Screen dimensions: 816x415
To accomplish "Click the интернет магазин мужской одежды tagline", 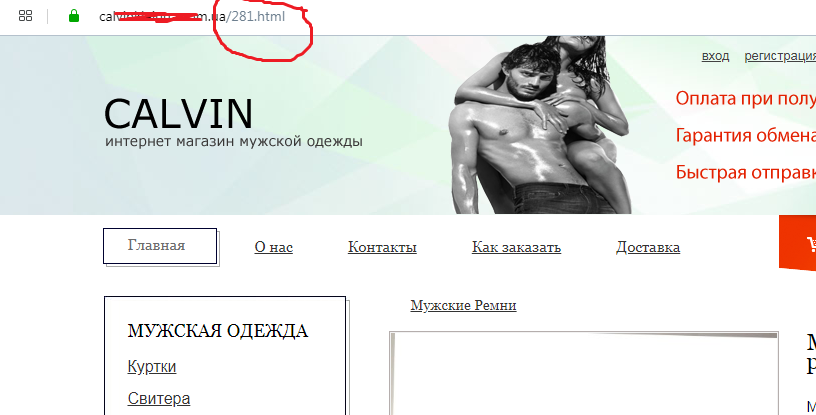I will coord(234,141).
